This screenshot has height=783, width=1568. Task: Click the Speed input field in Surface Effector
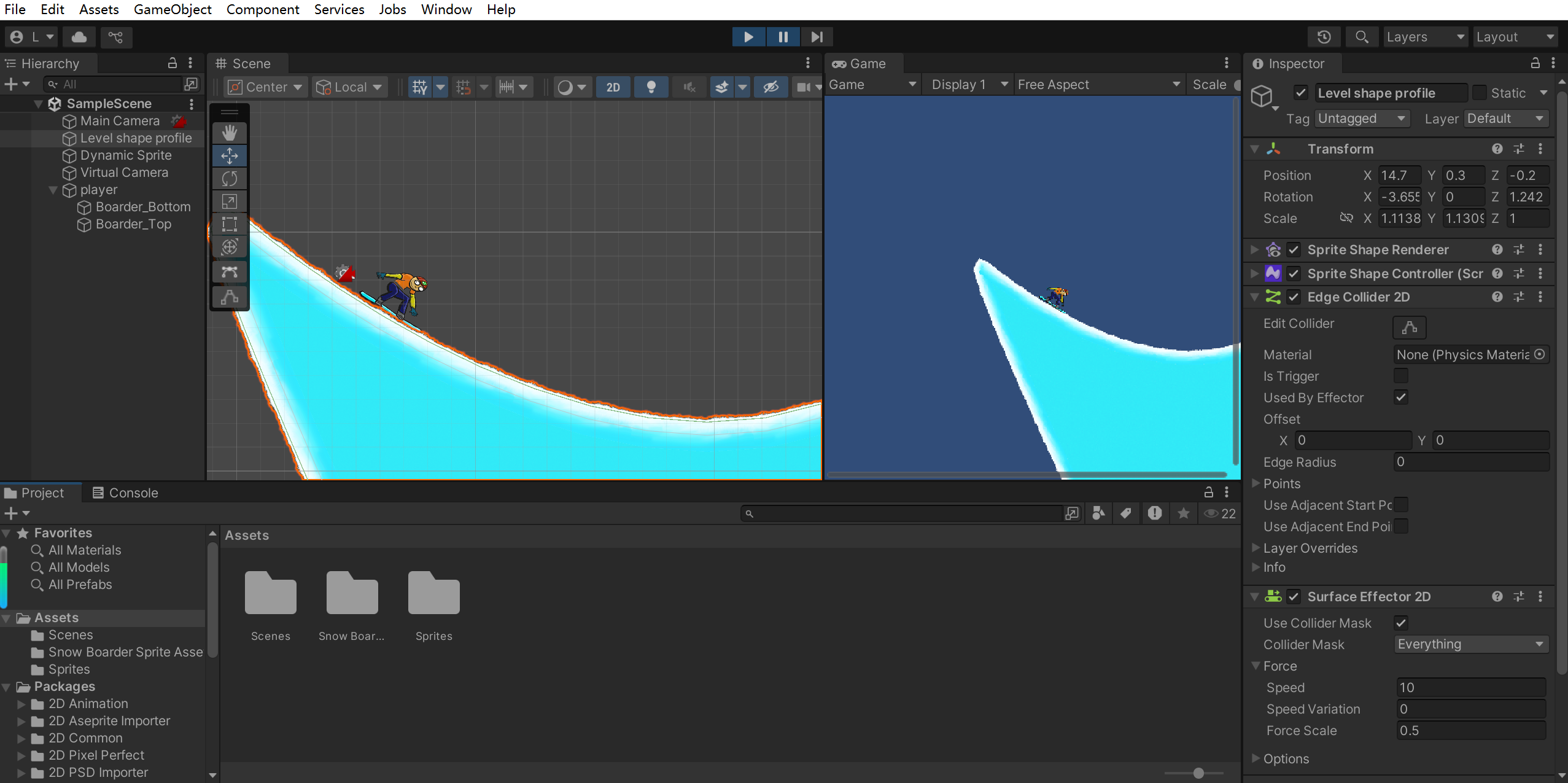click(1470, 687)
